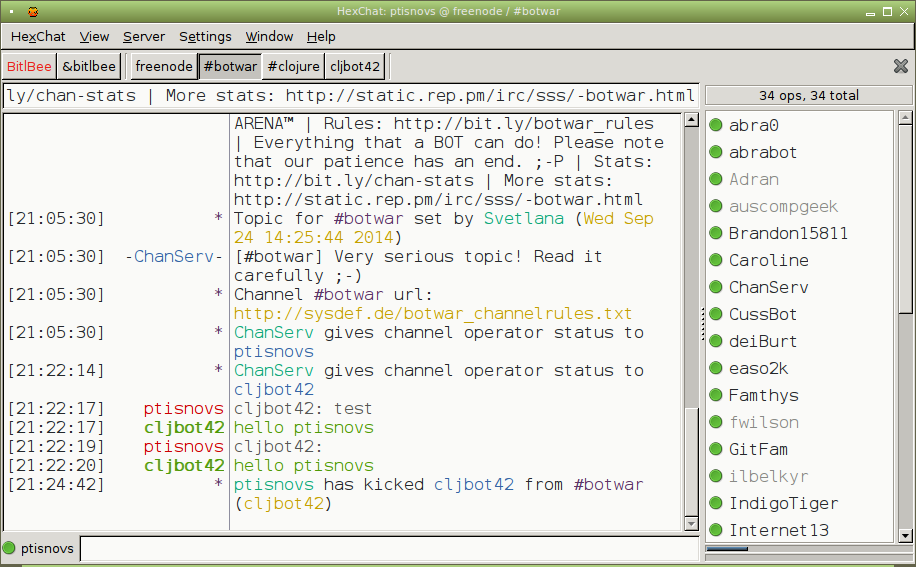The image size is (916, 567).
Task: Close the current tab with X icon
Action: click(900, 66)
